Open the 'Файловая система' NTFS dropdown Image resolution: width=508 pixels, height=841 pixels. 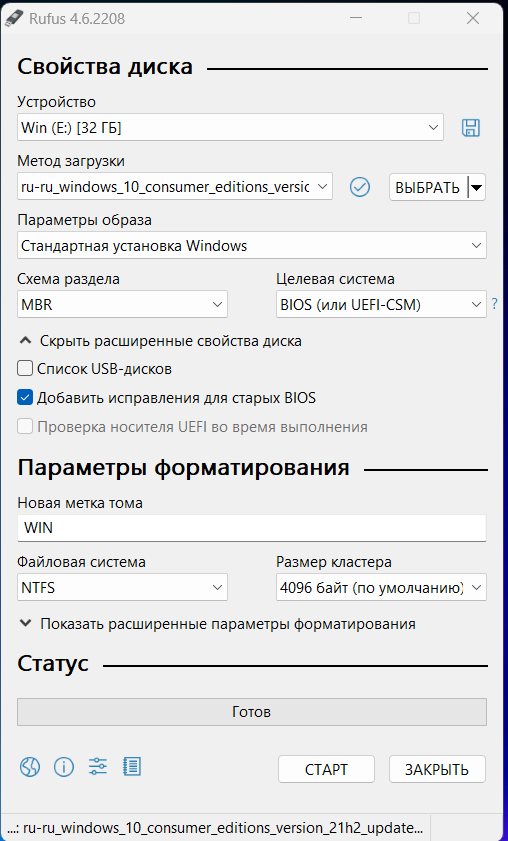[x=122, y=587]
